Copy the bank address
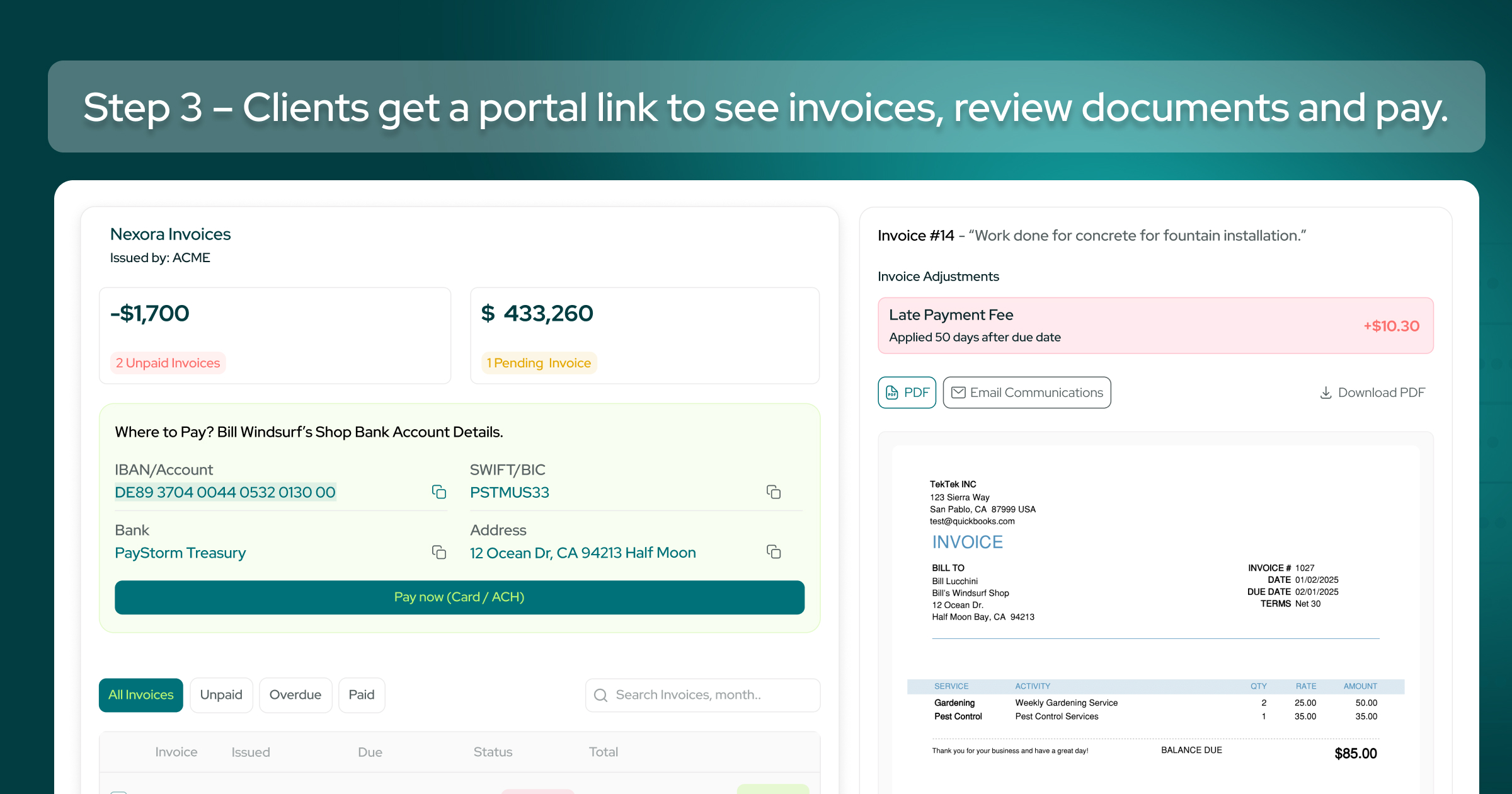Viewport: 1512px width, 794px height. pyautogui.click(x=774, y=552)
